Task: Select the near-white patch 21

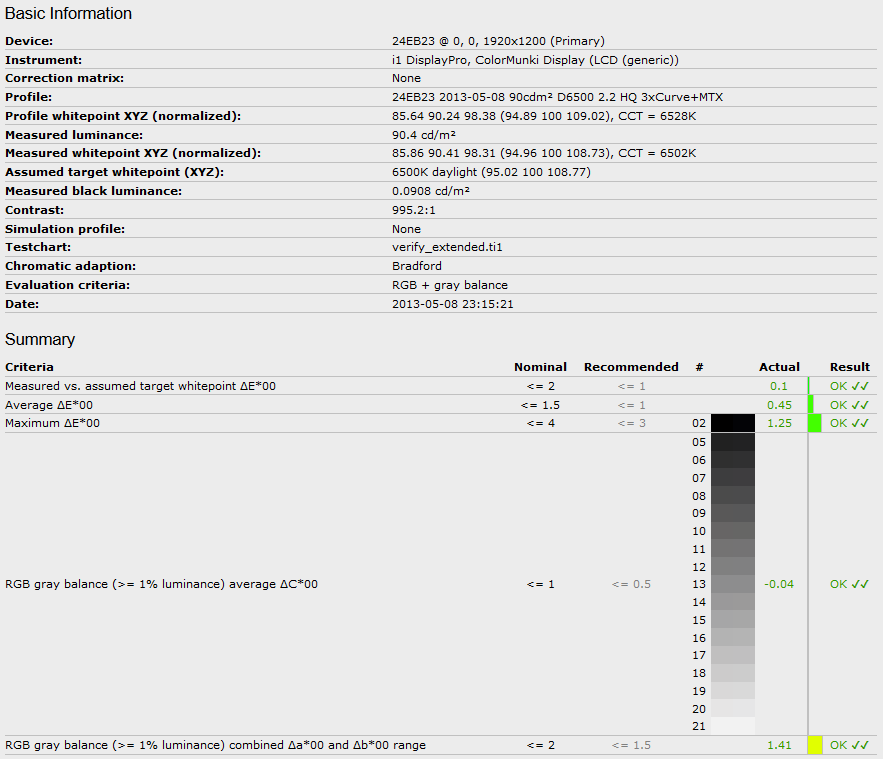Action: [732, 726]
